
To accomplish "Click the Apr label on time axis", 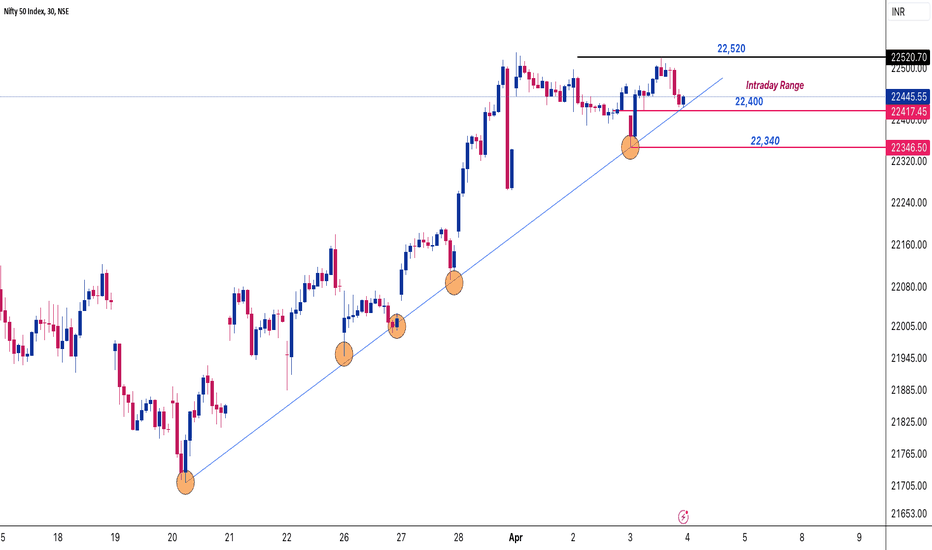I will [515, 538].
